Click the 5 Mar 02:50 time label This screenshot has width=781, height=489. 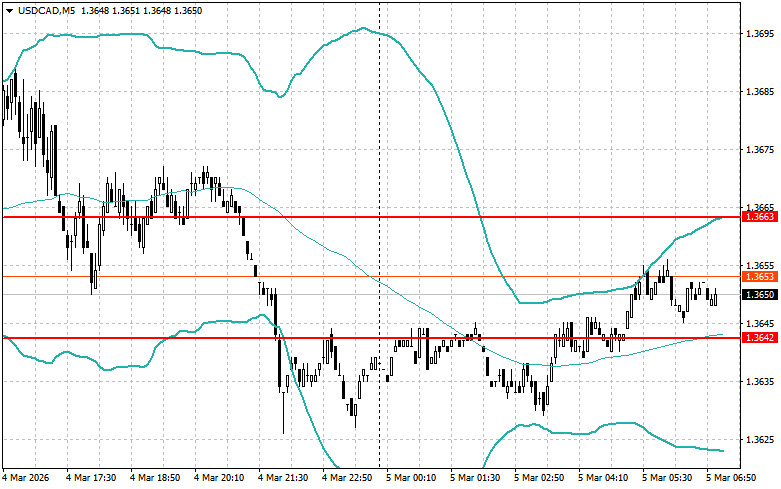tap(539, 478)
